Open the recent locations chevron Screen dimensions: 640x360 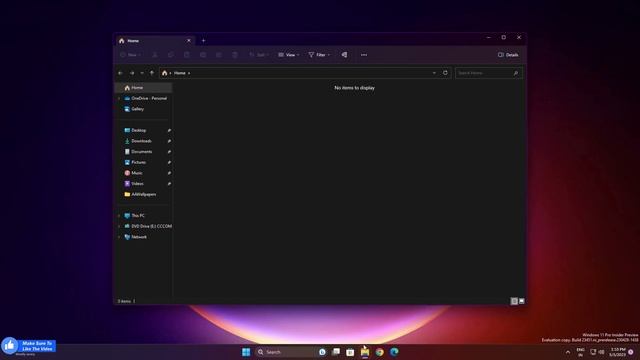tap(142, 73)
